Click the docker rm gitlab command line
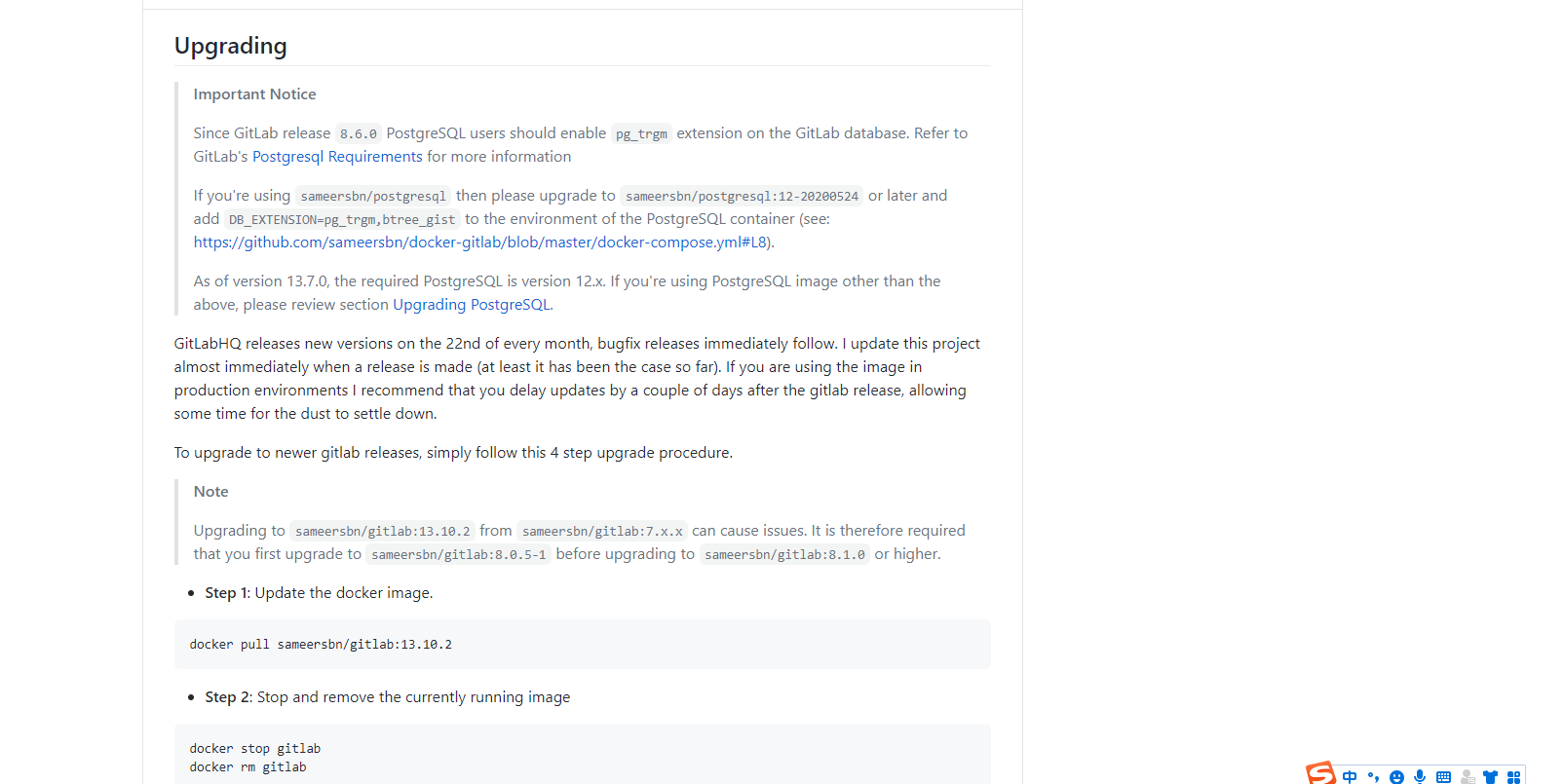 pos(248,767)
